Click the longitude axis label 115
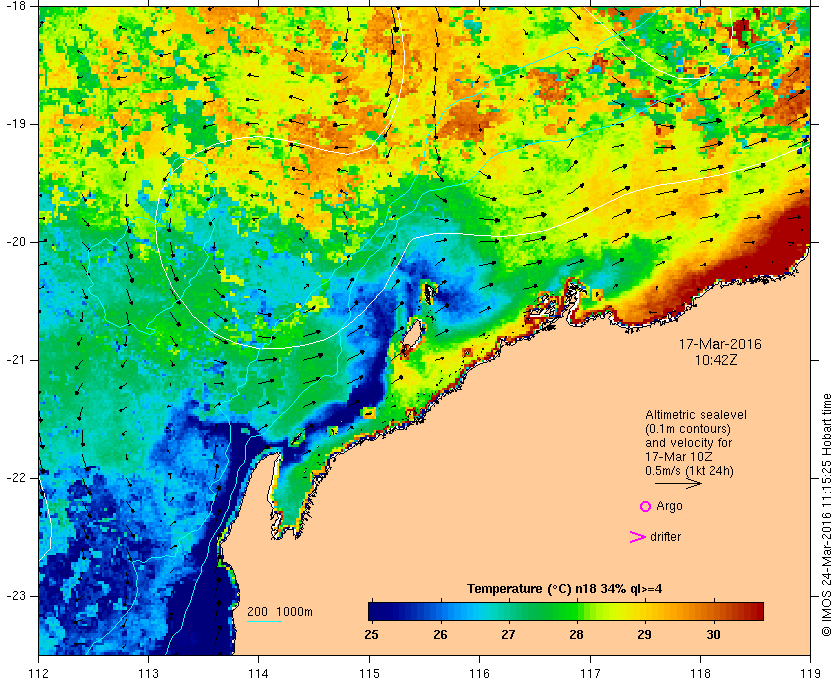The width and height of the screenshot is (840, 680). point(369,673)
